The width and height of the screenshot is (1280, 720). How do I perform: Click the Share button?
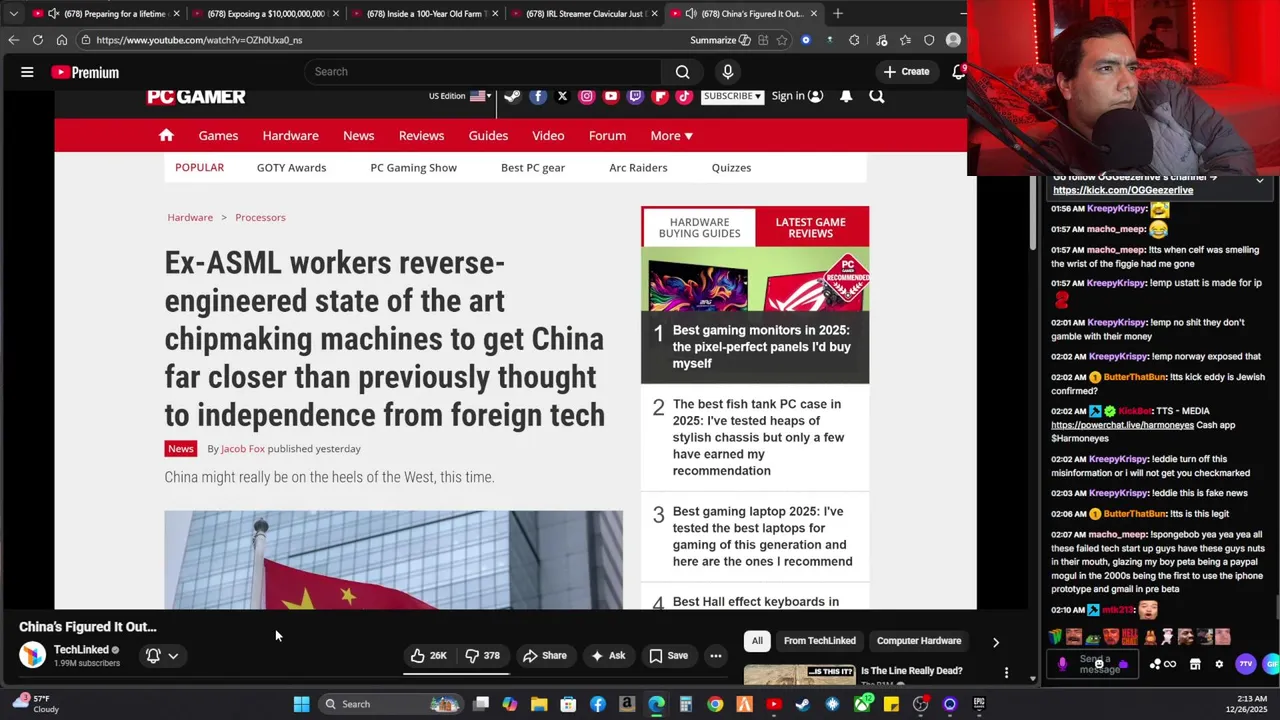coord(545,656)
